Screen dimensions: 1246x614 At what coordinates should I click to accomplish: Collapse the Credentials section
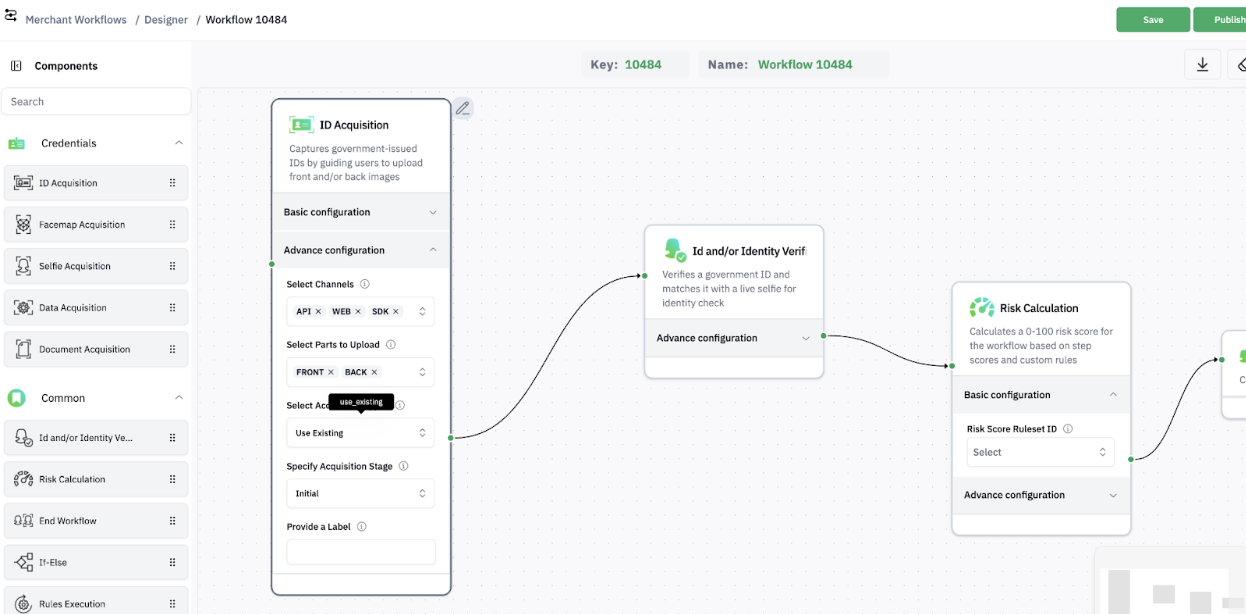(179, 143)
